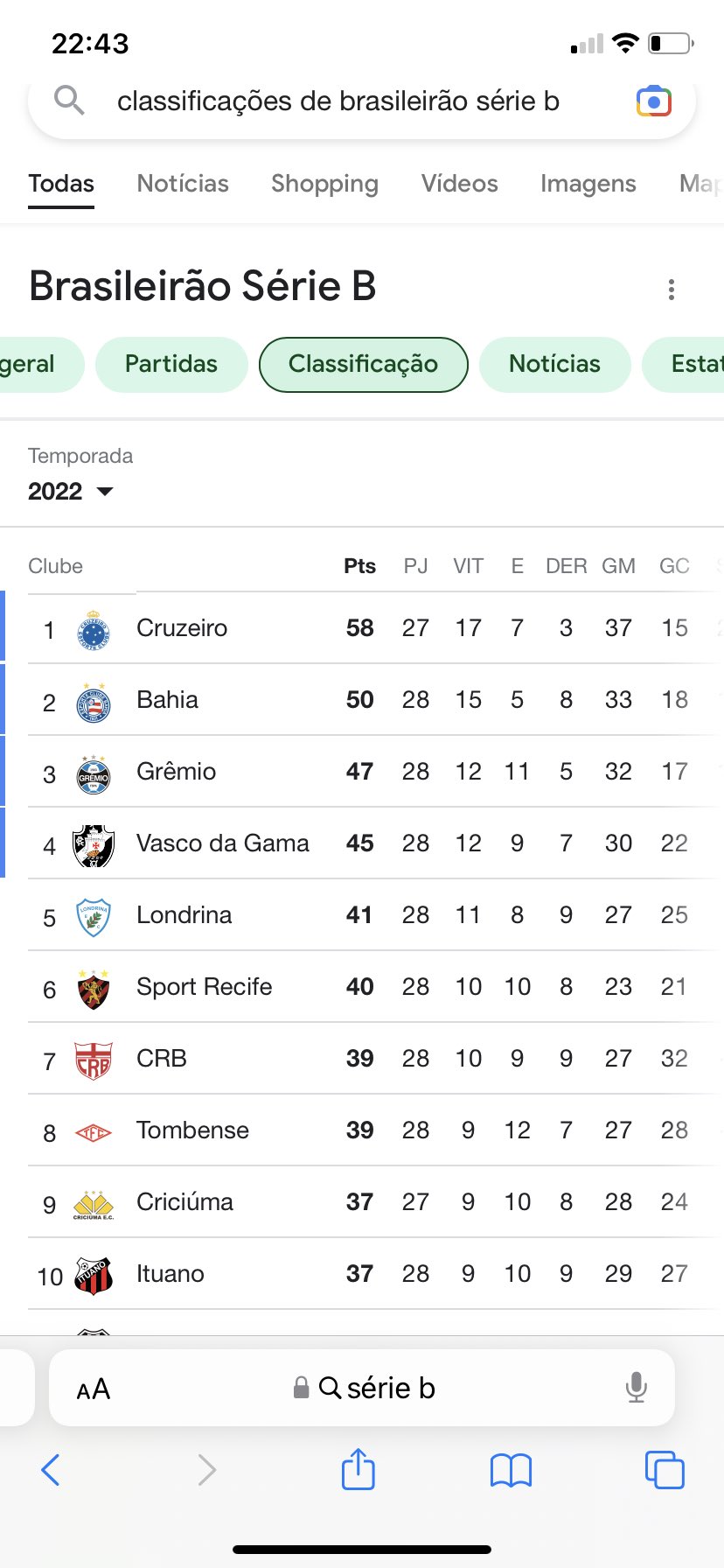Open the three-dot options menu

coord(671,290)
